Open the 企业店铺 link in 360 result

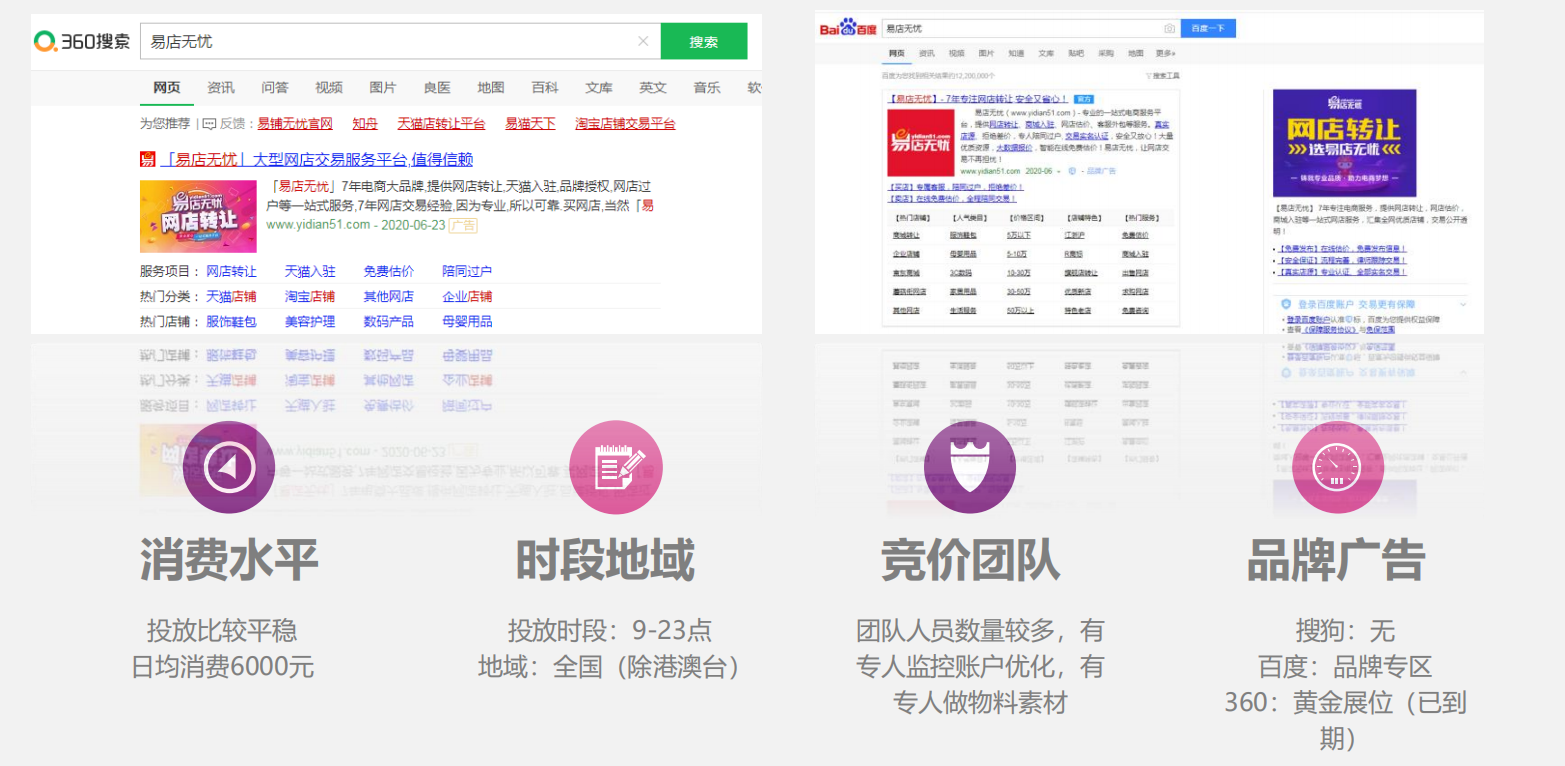point(467,297)
